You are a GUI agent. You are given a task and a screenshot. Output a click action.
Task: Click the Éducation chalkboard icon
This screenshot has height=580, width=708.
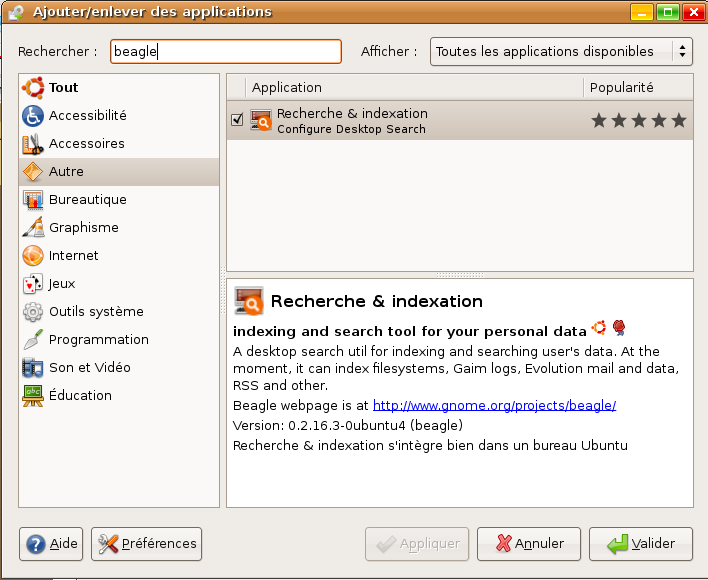click(x=33, y=395)
